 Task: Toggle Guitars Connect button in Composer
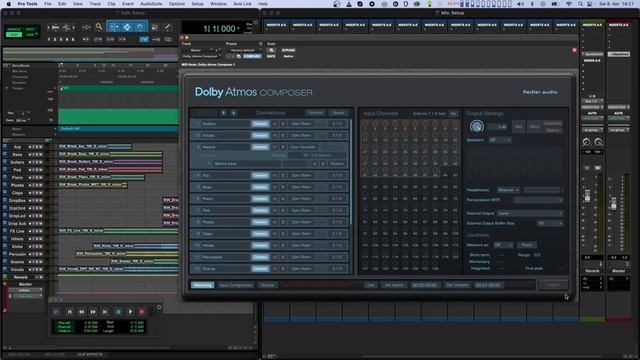click(x=260, y=124)
